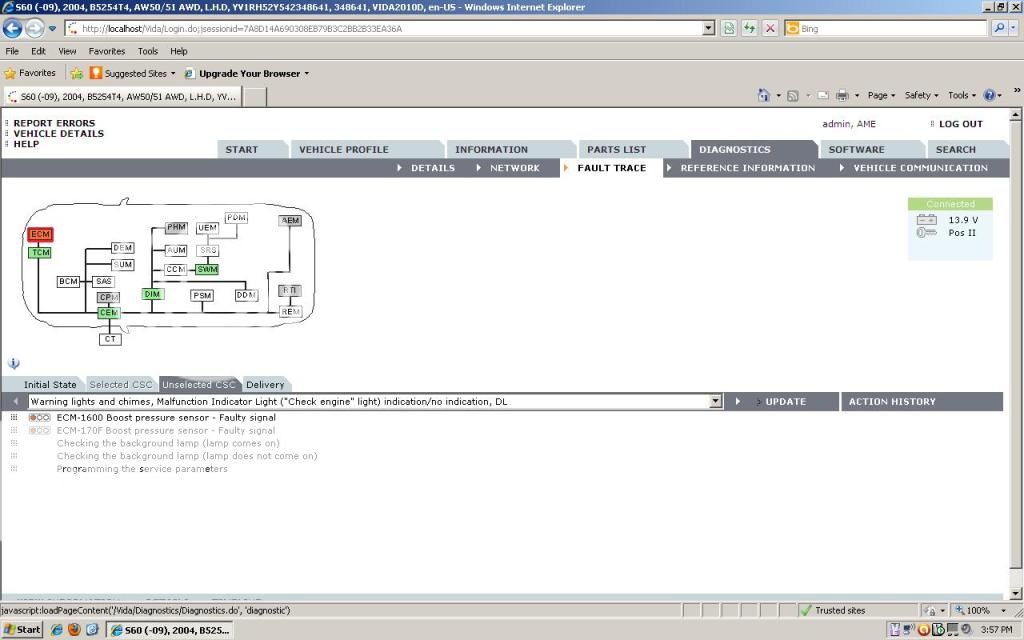
Task: Select the DIM module in the diagram
Action: pos(152,294)
